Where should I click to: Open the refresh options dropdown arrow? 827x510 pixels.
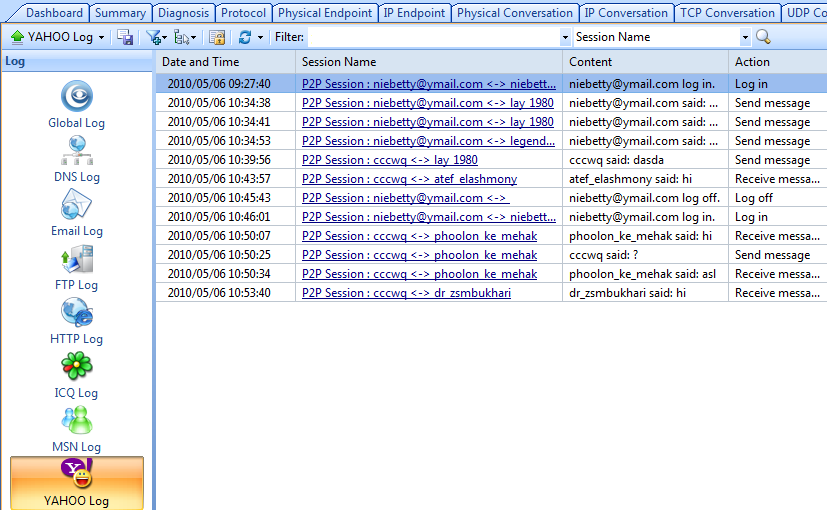click(x=260, y=37)
